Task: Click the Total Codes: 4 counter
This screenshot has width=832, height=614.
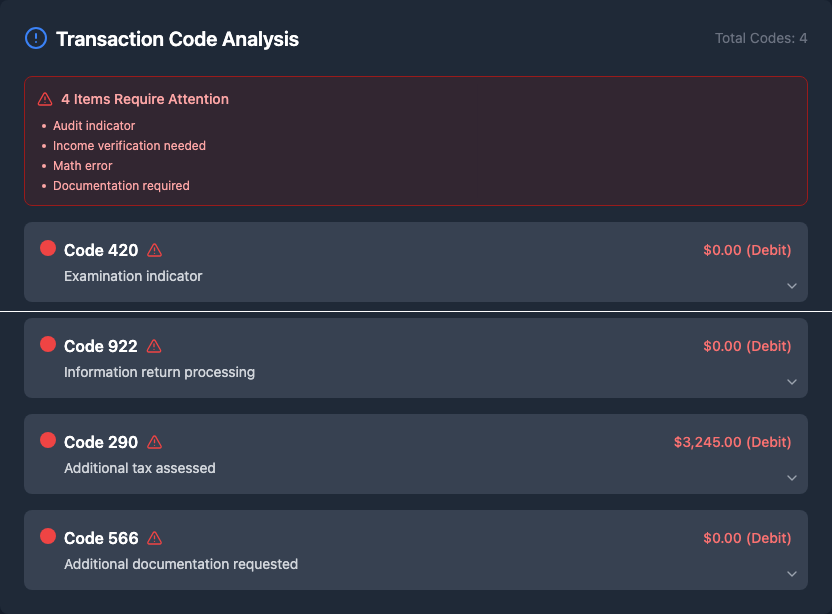Action: (x=761, y=39)
